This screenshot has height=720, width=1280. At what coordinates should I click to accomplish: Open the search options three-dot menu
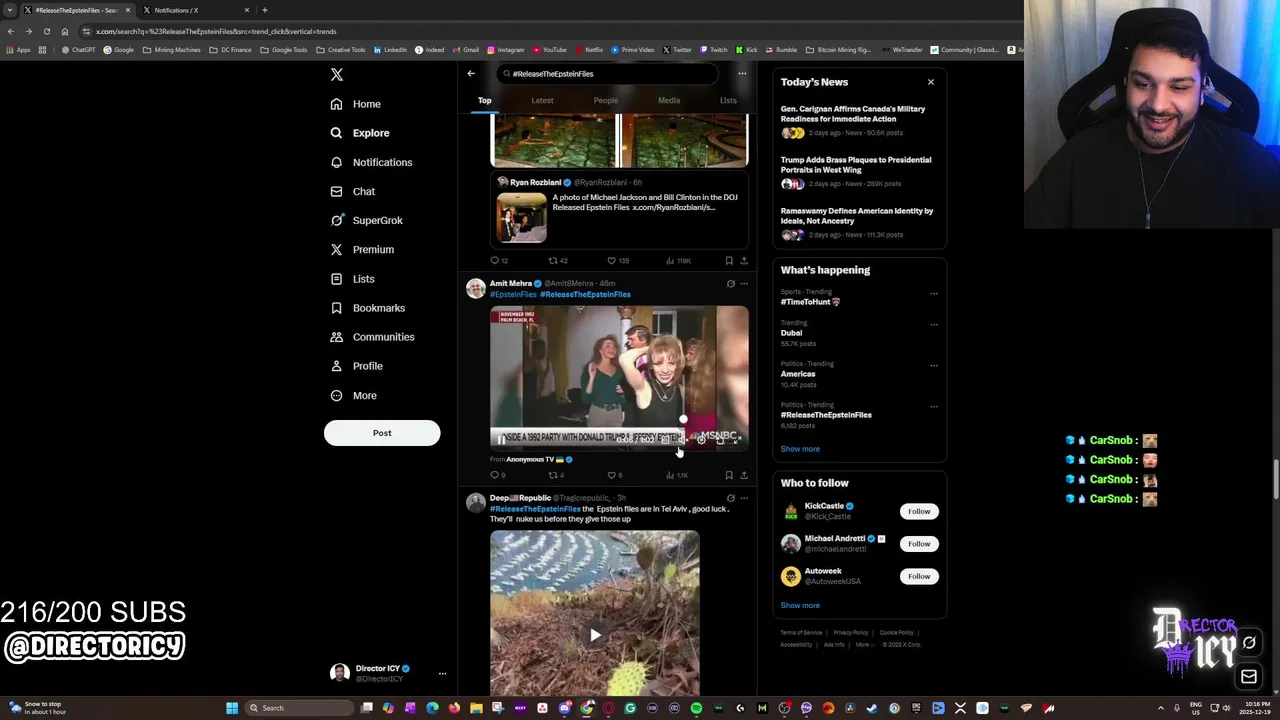[x=742, y=73]
